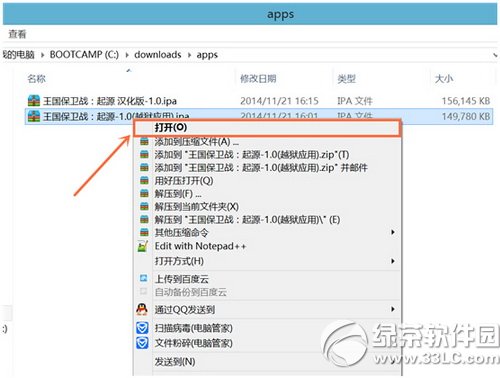This screenshot has width=500, height=378.
Task: Go to BOOTCAMP (C:) in breadcrumb
Action: [x=84, y=55]
